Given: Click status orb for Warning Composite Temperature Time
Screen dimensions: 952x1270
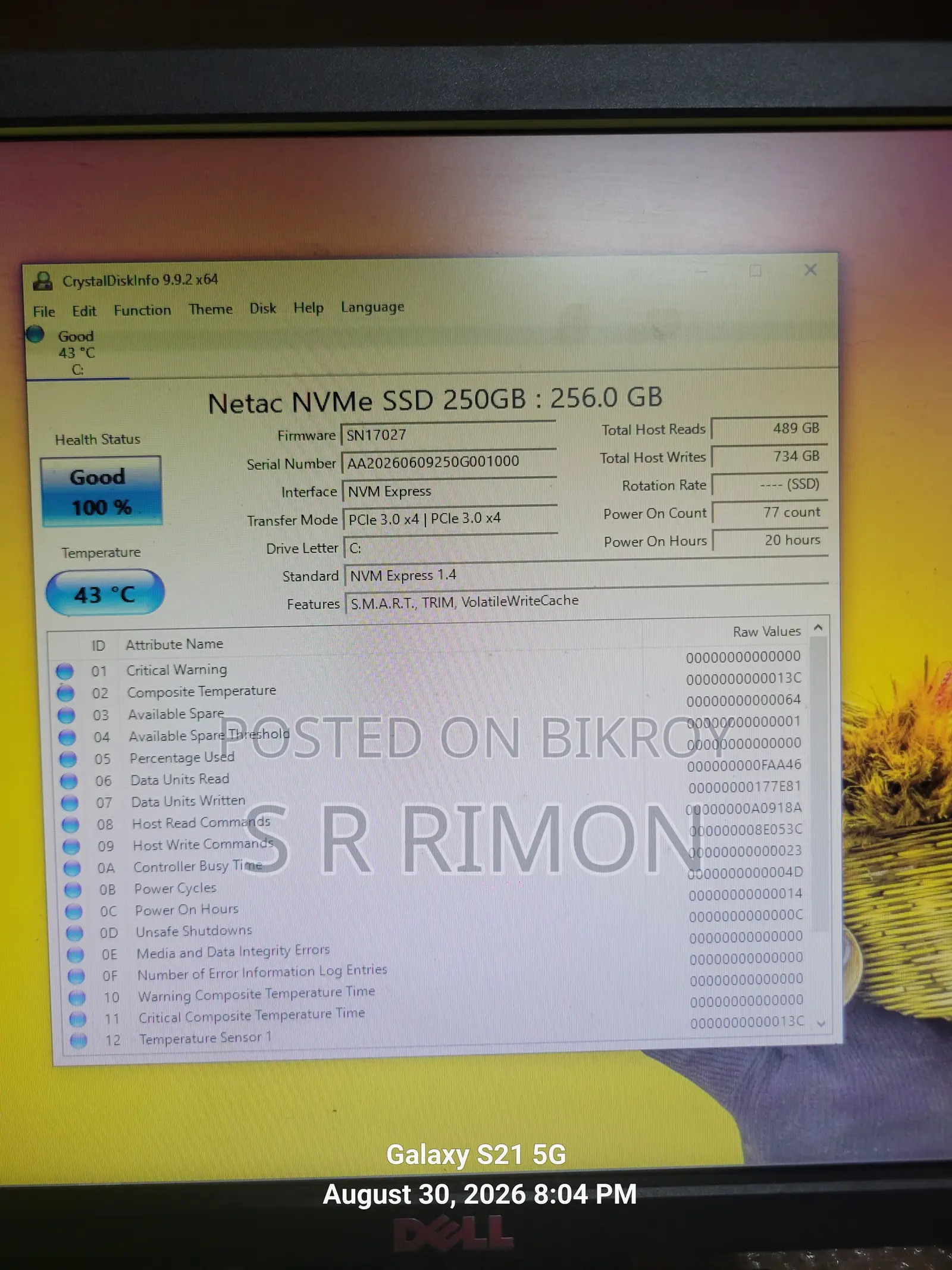Looking at the screenshot, I should point(77,997).
